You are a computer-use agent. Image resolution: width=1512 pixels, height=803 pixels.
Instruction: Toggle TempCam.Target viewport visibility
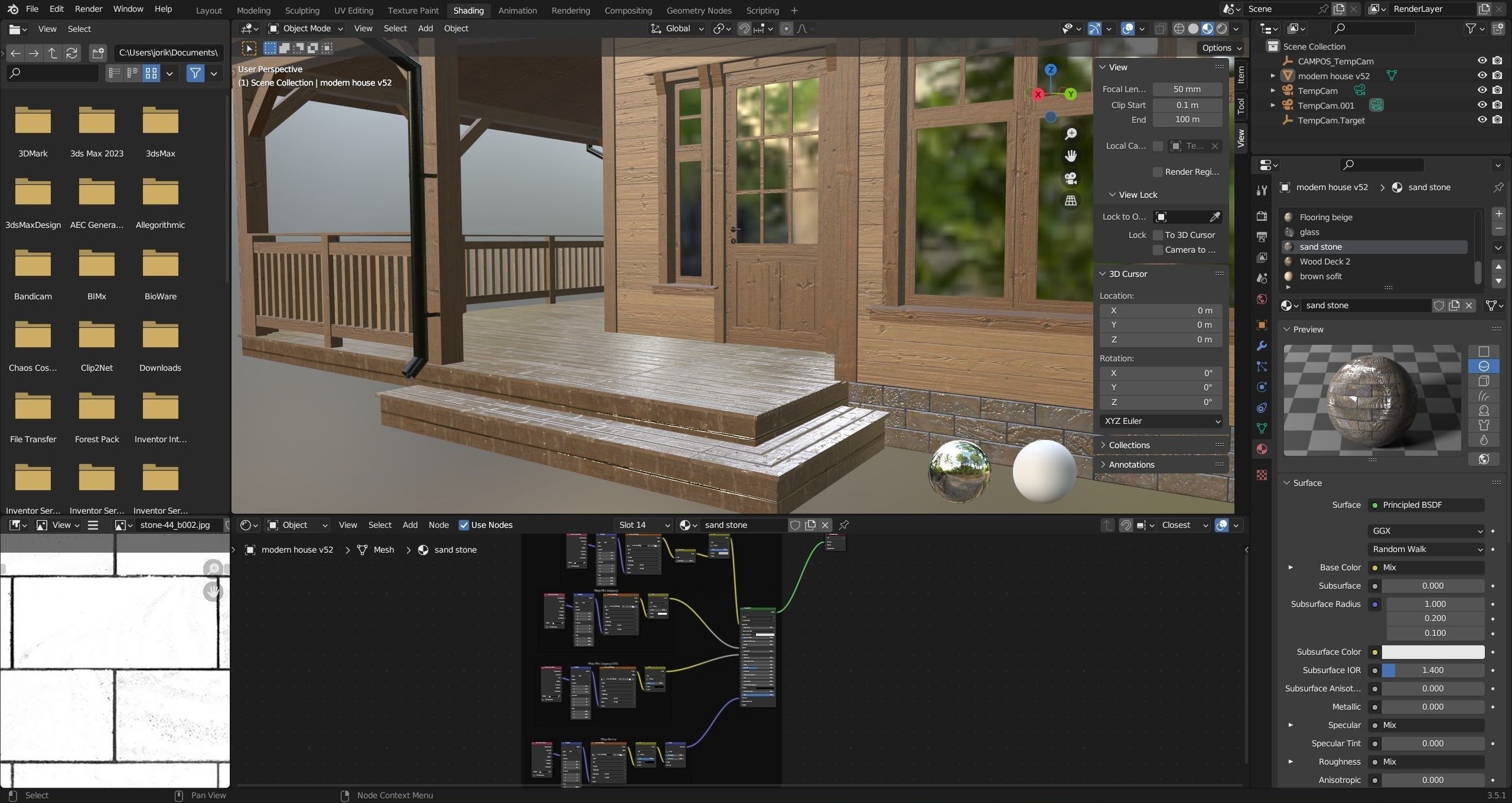[x=1482, y=120]
